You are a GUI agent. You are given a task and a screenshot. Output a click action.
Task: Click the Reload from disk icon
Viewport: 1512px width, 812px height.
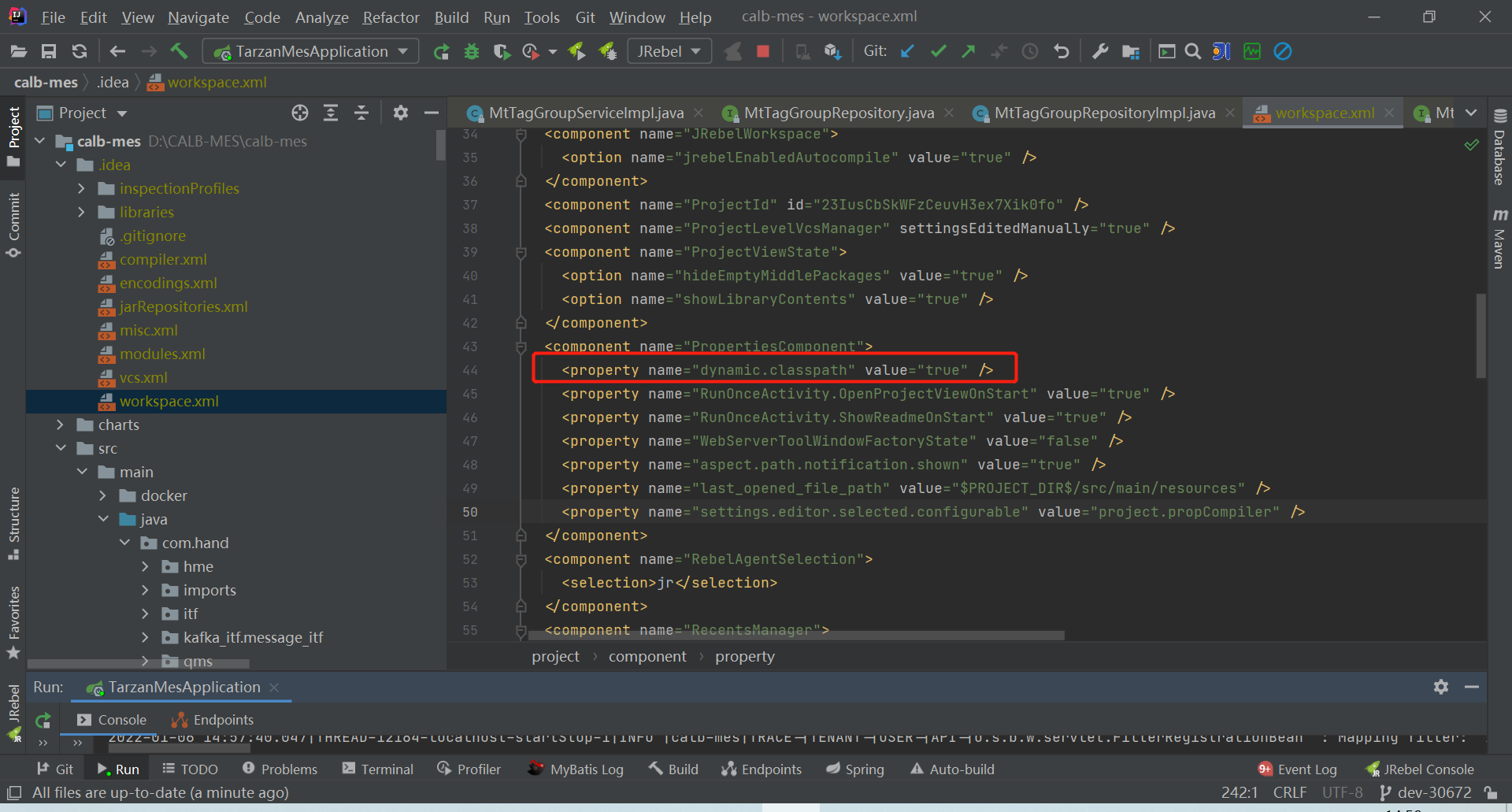coord(80,52)
